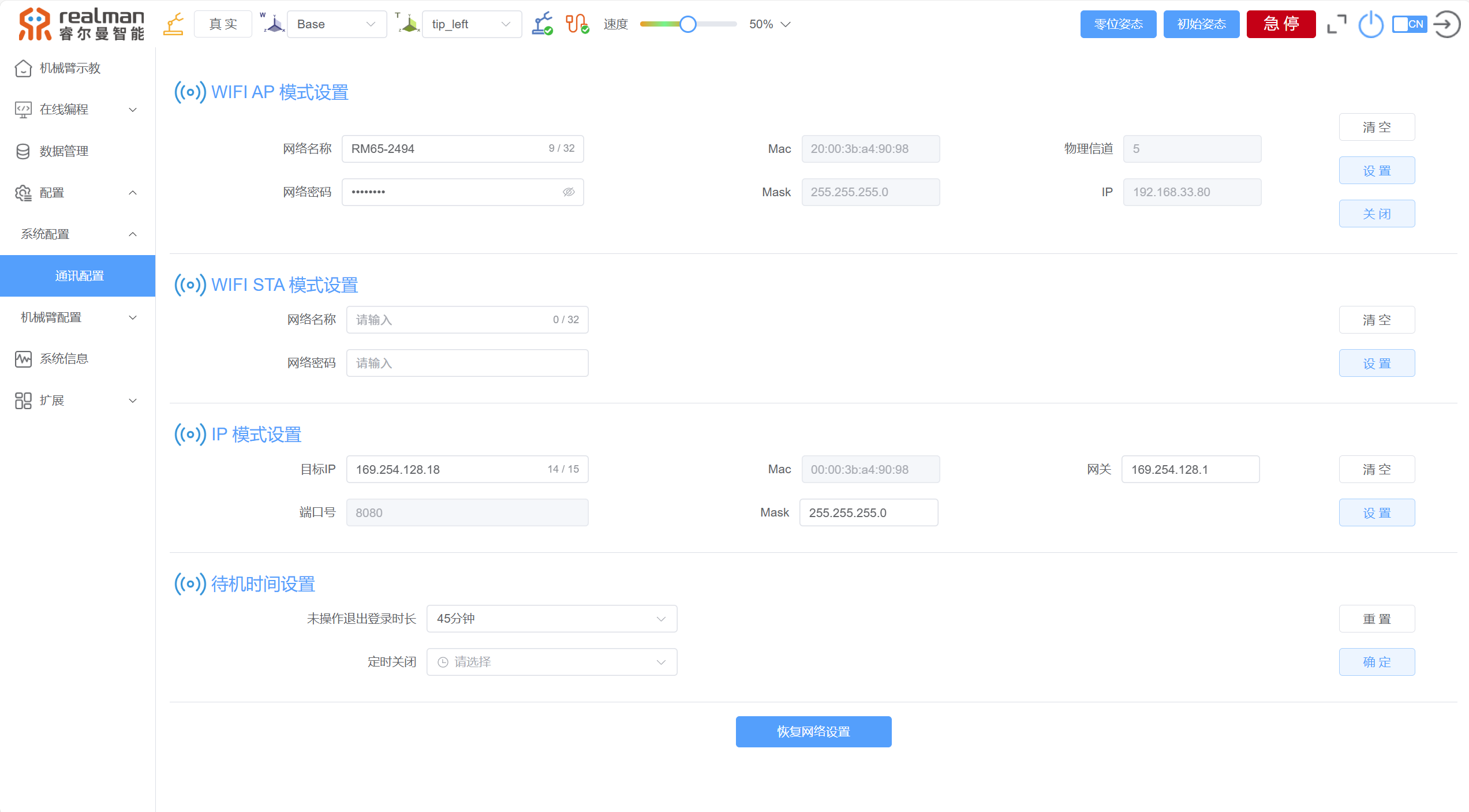Image resolution: width=1469 pixels, height=812 pixels.
Task: Click the trajectory status icon
Action: click(577, 24)
